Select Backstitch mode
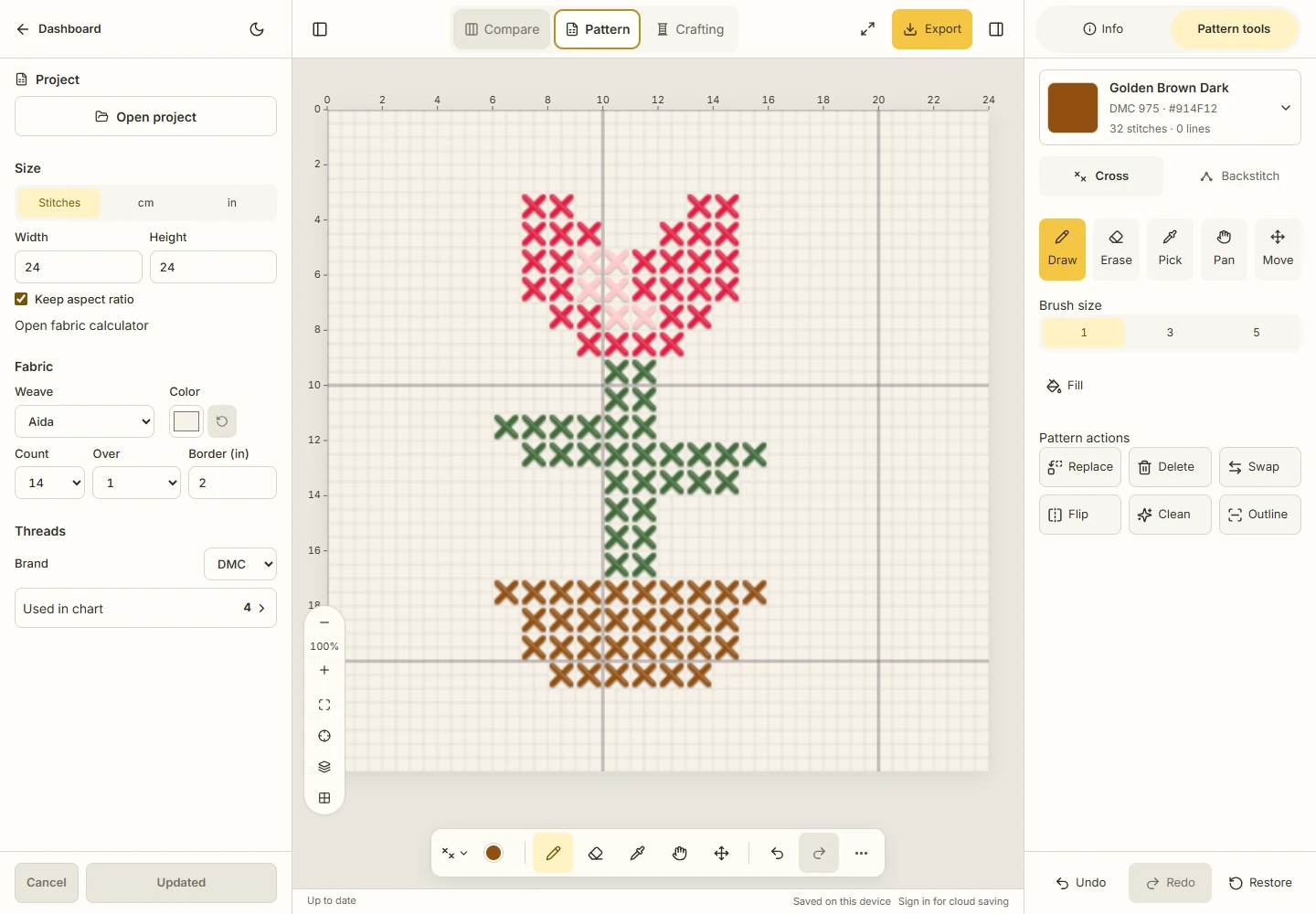Image resolution: width=1316 pixels, height=914 pixels. (1239, 176)
